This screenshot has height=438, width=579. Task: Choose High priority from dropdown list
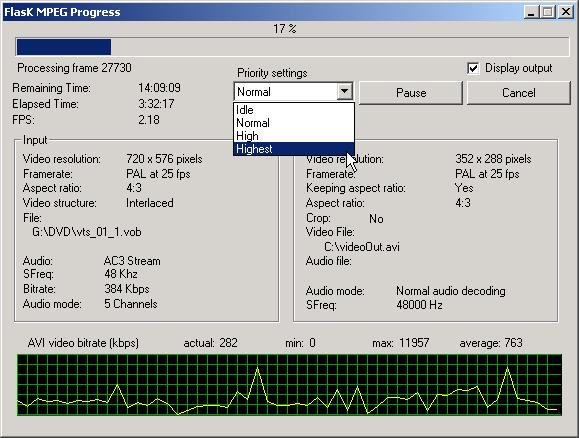[x=294, y=136]
